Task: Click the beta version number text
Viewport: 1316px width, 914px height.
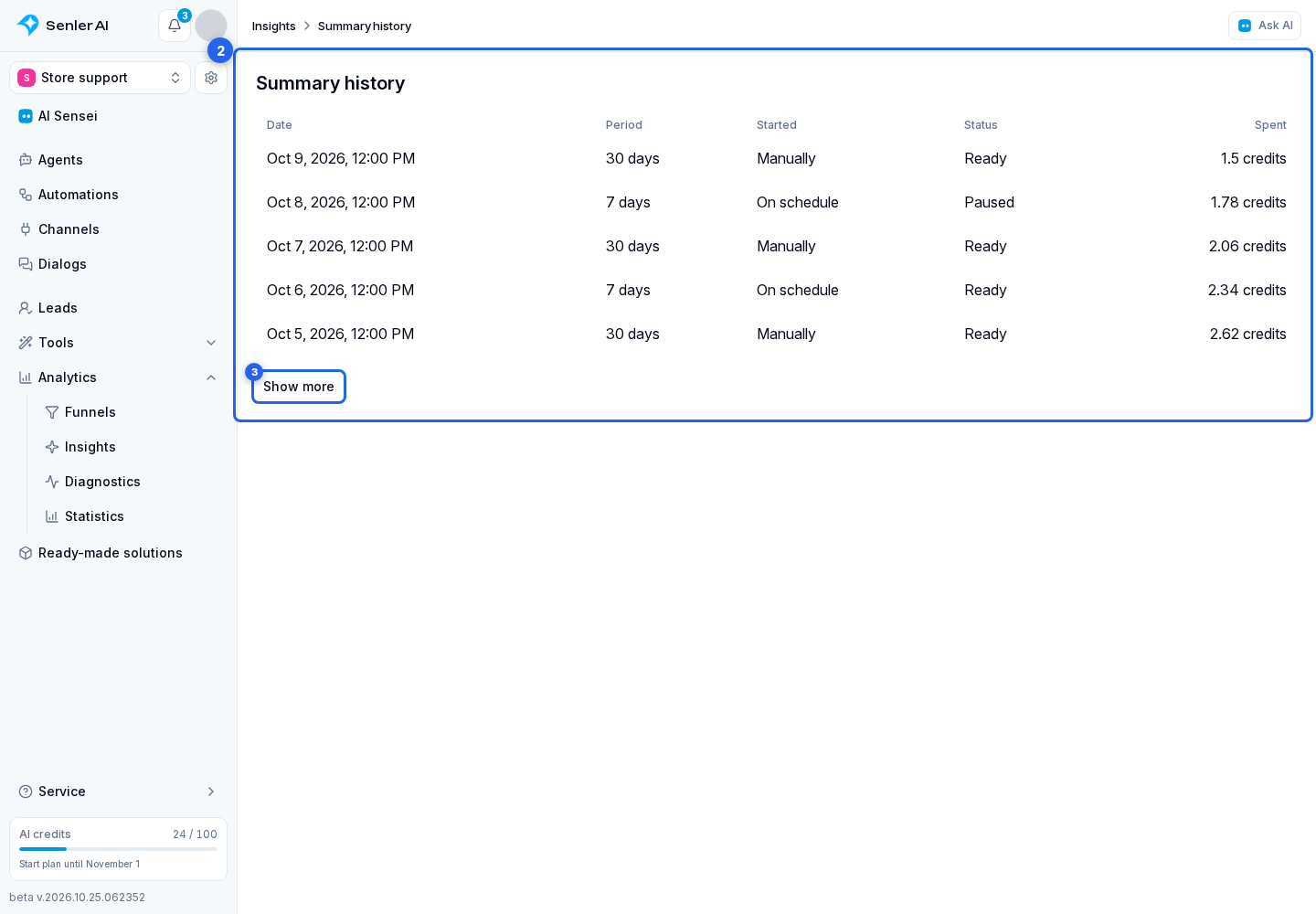Action: coord(78,898)
